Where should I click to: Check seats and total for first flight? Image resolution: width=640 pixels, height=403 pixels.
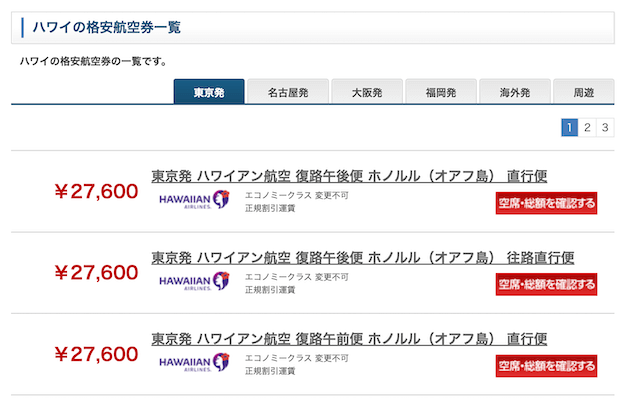(x=546, y=203)
